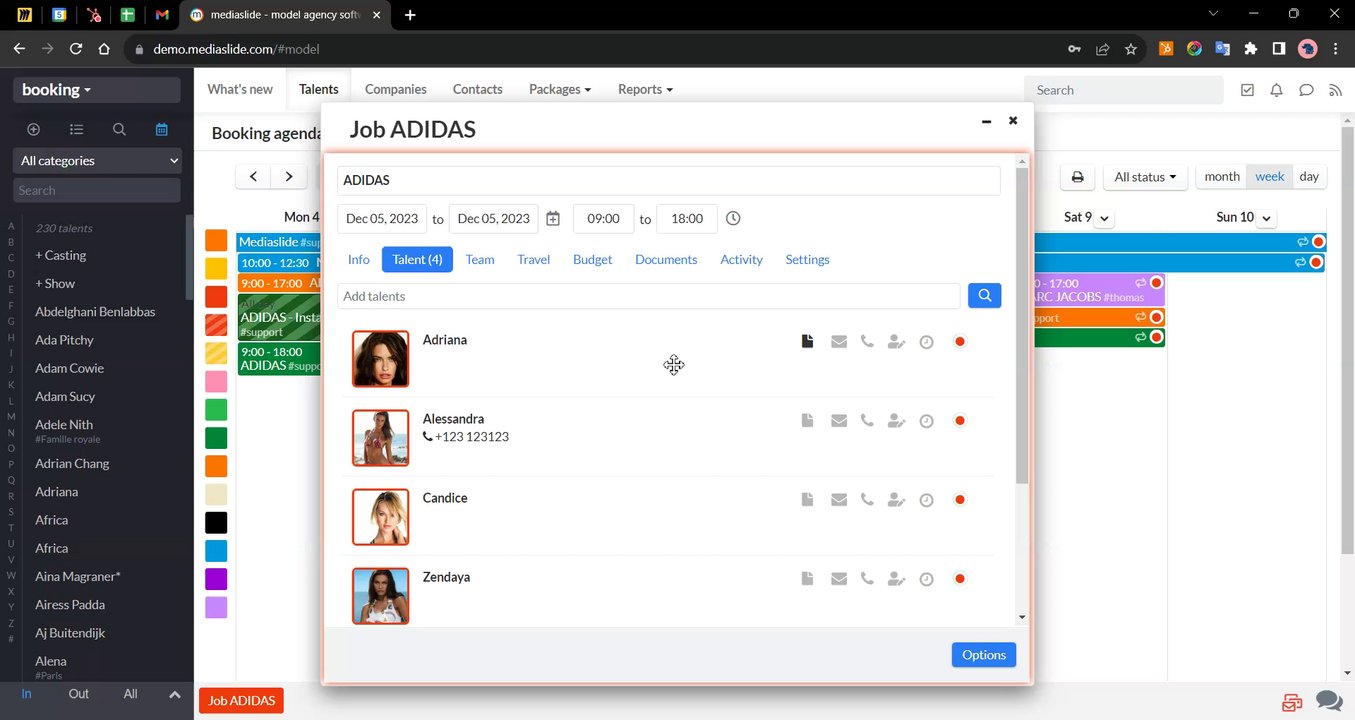Open chat bubbles icon at bottom right
The width and height of the screenshot is (1355, 720).
click(1329, 701)
